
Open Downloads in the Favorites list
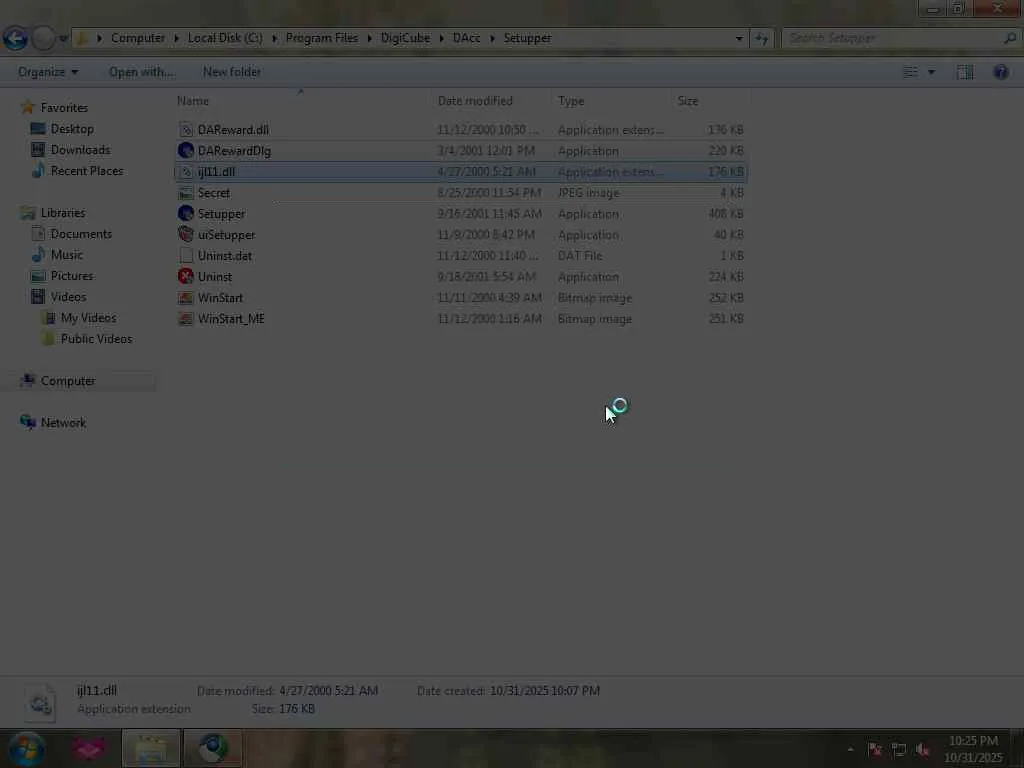click(80, 150)
